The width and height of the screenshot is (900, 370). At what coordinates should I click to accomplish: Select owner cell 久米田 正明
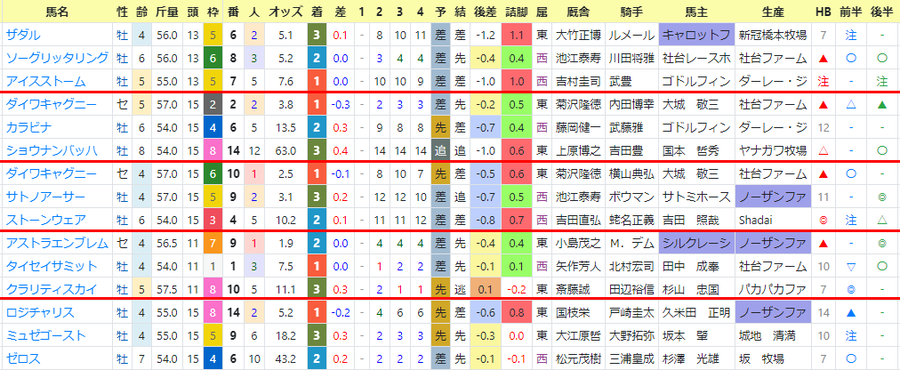coord(696,313)
